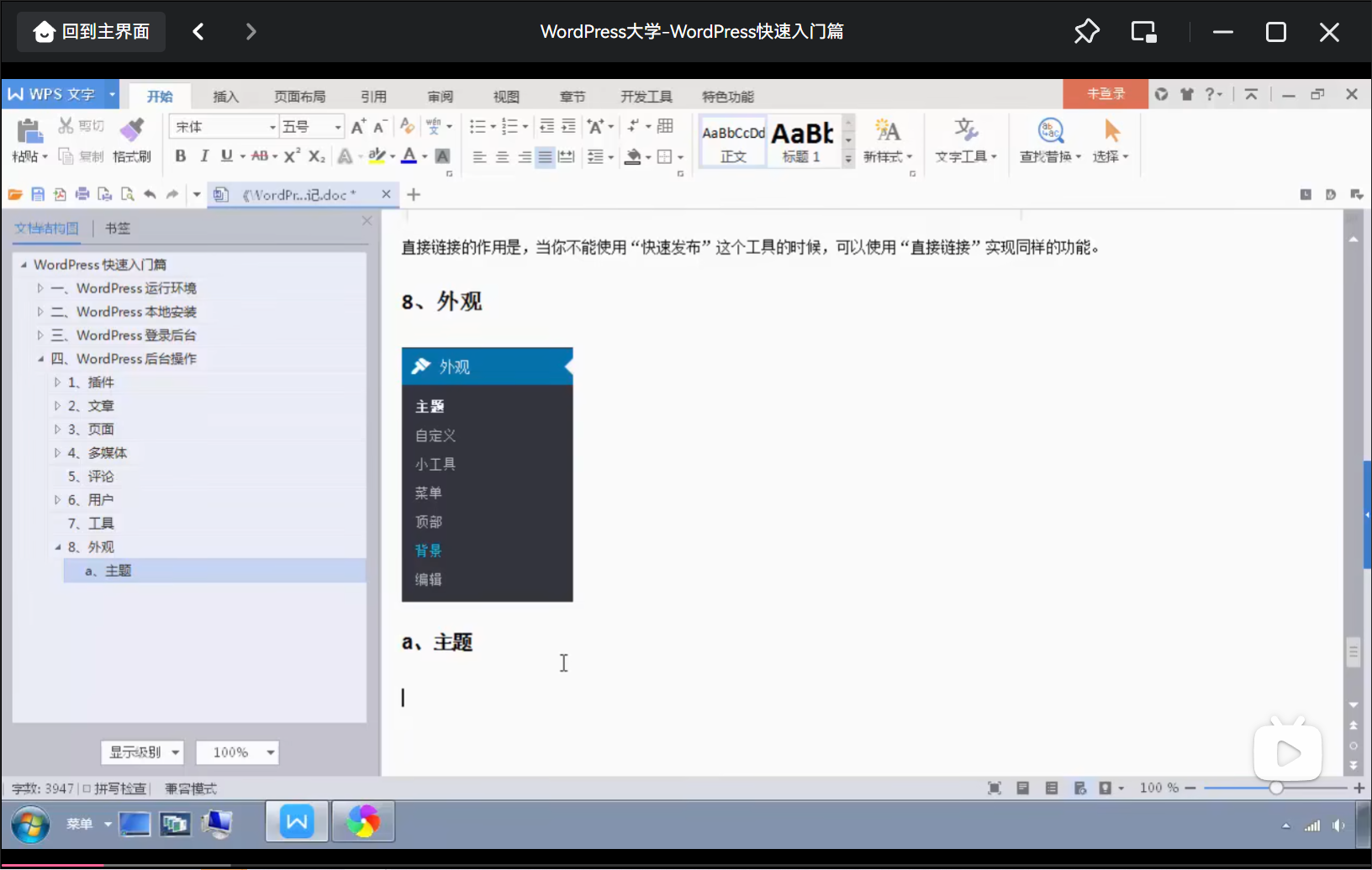The width and height of the screenshot is (1372, 870).
Task: Toggle left alignment button
Action: 479,157
